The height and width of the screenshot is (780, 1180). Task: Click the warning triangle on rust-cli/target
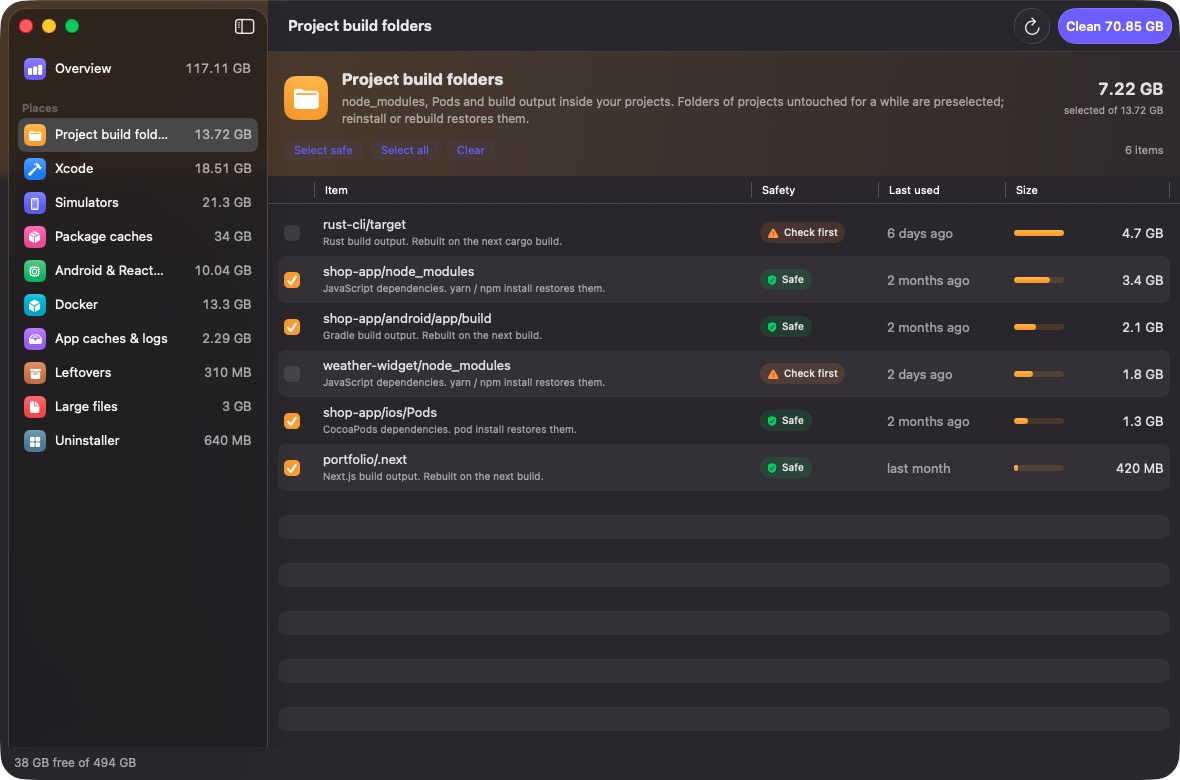click(x=773, y=233)
